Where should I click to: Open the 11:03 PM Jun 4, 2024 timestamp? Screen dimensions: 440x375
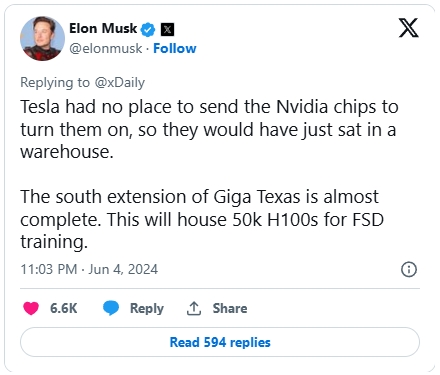click(89, 269)
